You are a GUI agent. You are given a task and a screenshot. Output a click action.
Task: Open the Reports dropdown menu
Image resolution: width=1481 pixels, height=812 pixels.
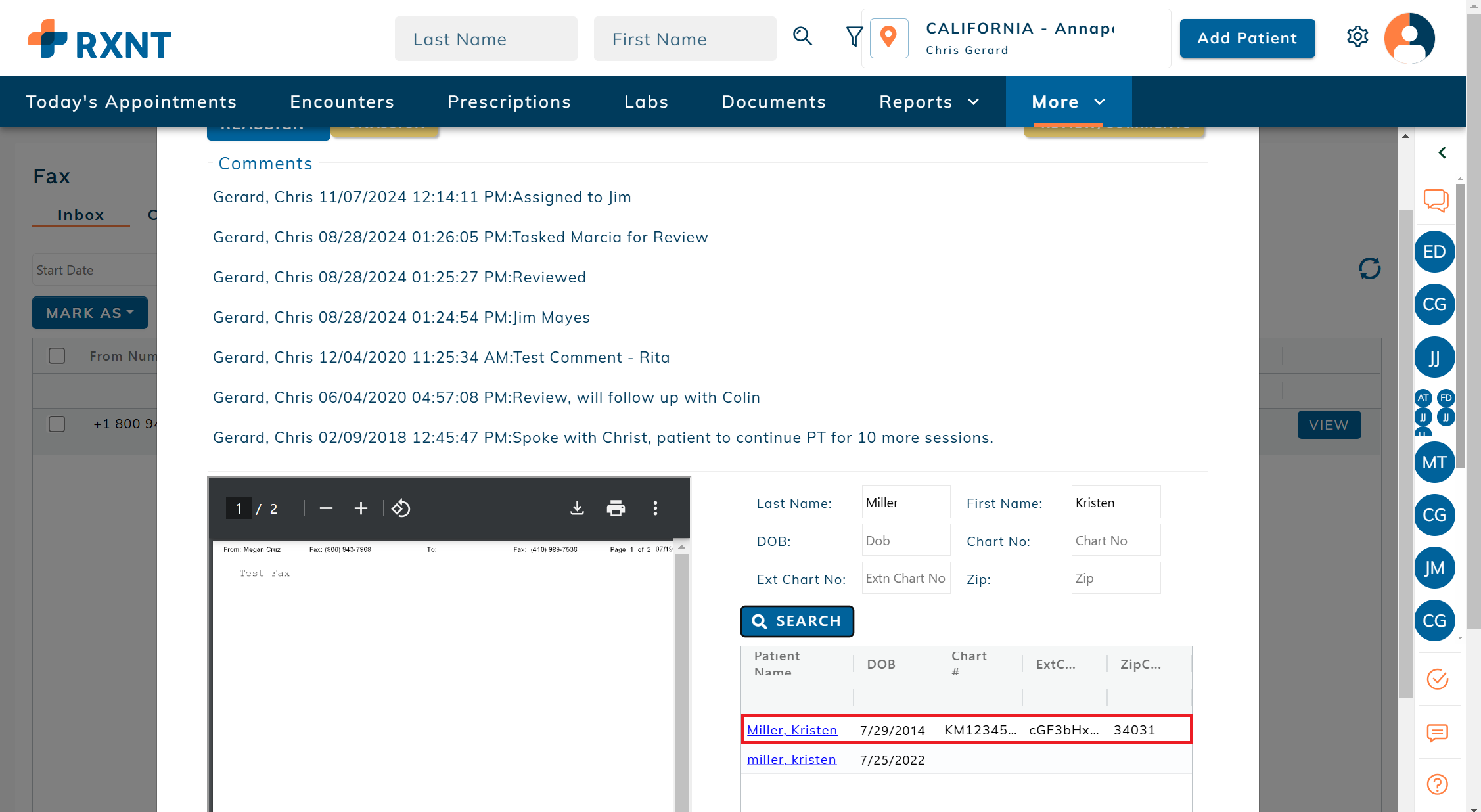coord(929,102)
